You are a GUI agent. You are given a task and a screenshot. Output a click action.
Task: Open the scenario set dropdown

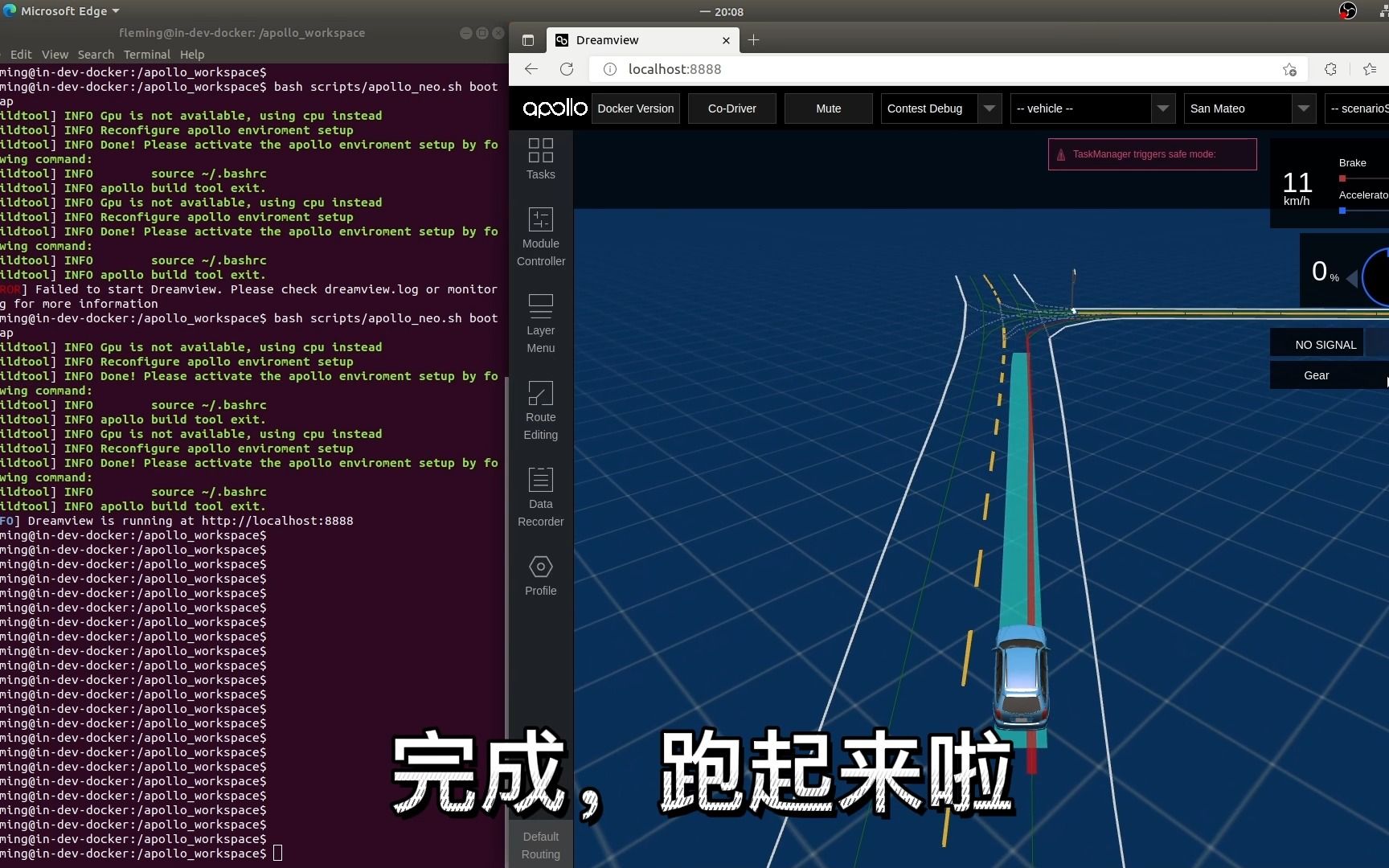[1357, 108]
